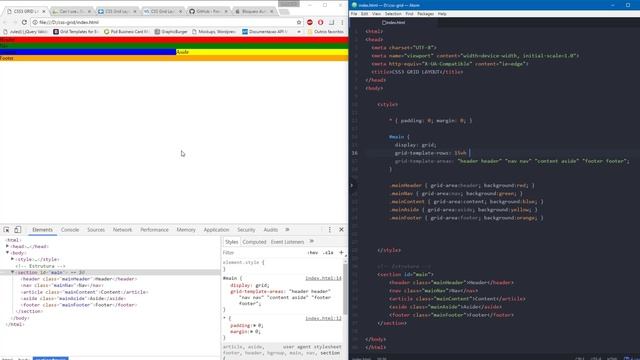Add a new style rule with plus icon
This screenshot has height=360, width=640.
tap(341, 253)
